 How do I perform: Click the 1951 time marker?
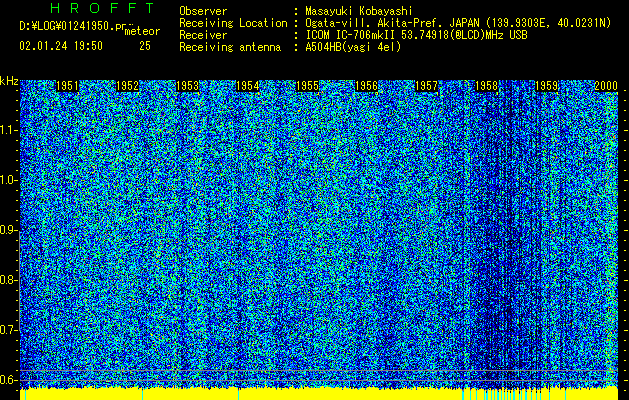point(67,86)
